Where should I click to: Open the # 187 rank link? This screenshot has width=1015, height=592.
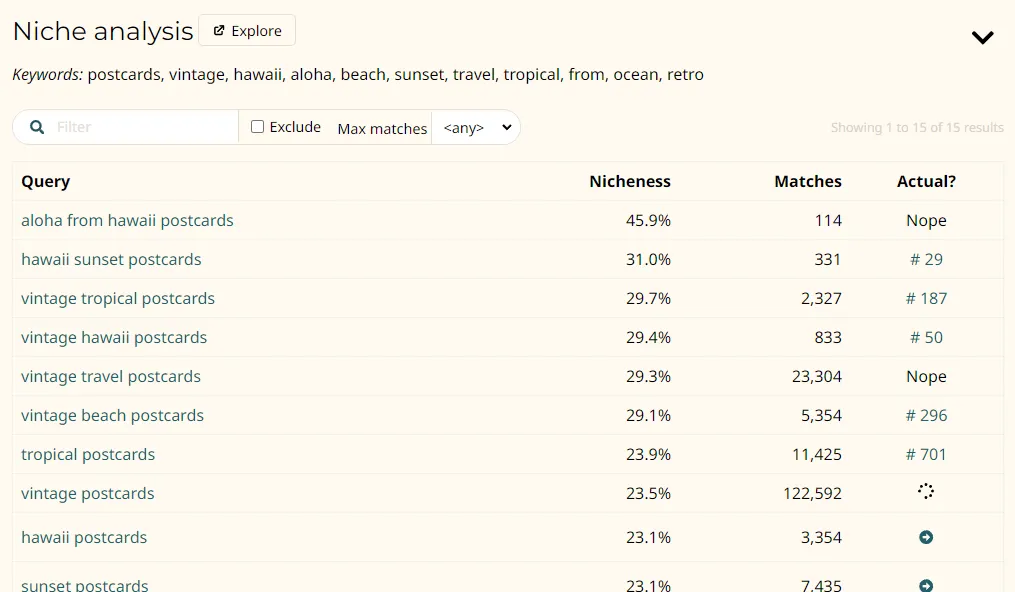click(x=926, y=299)
